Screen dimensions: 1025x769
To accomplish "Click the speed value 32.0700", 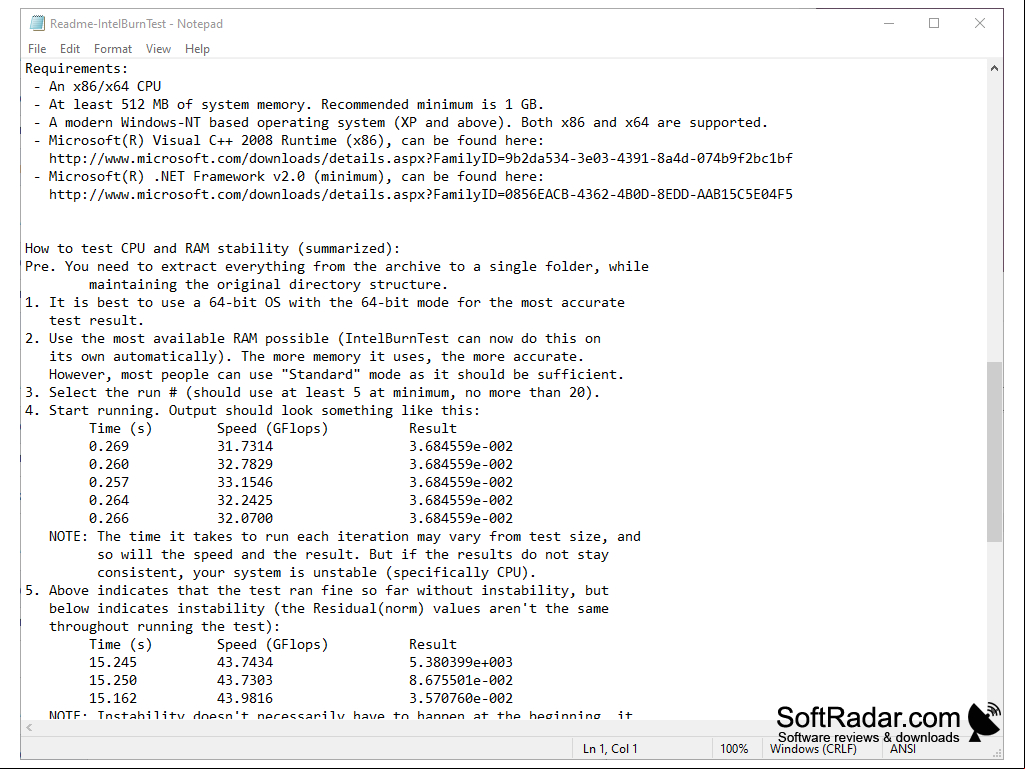I will click(x=245, y=519).
